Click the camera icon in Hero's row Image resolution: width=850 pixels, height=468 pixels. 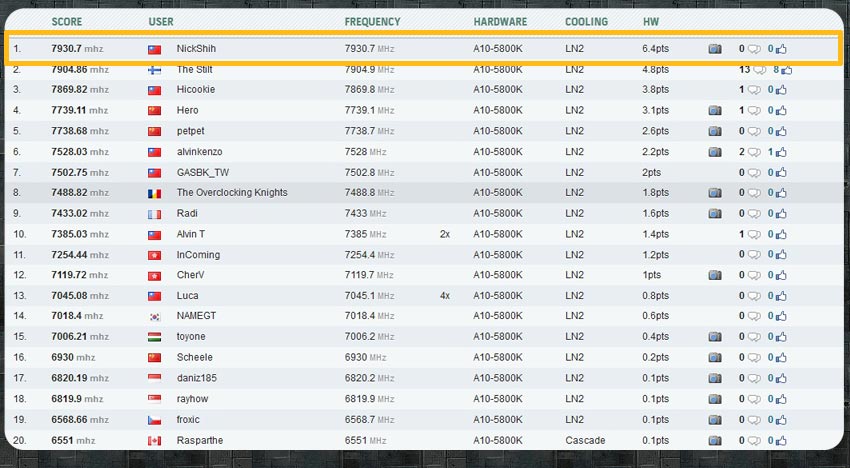714,110
